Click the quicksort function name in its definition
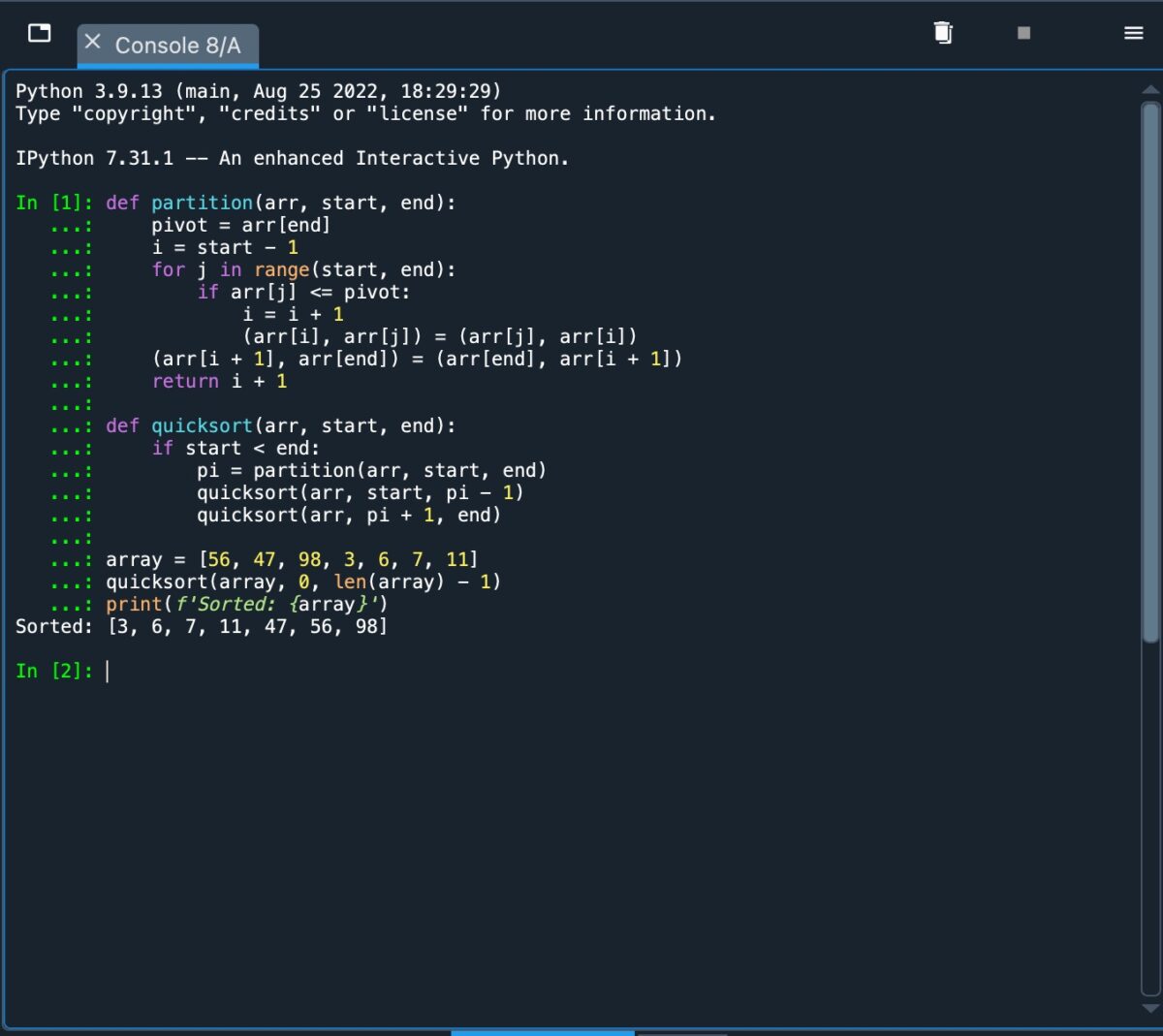 tap(202, 425)
